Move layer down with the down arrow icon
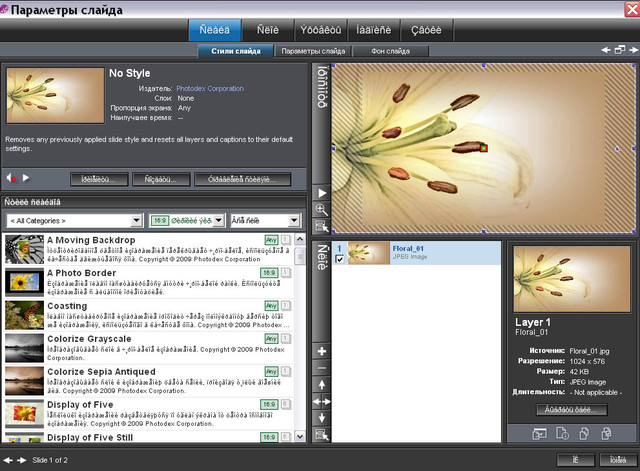Viewport: 640px width, 471px height. (322, 418)
